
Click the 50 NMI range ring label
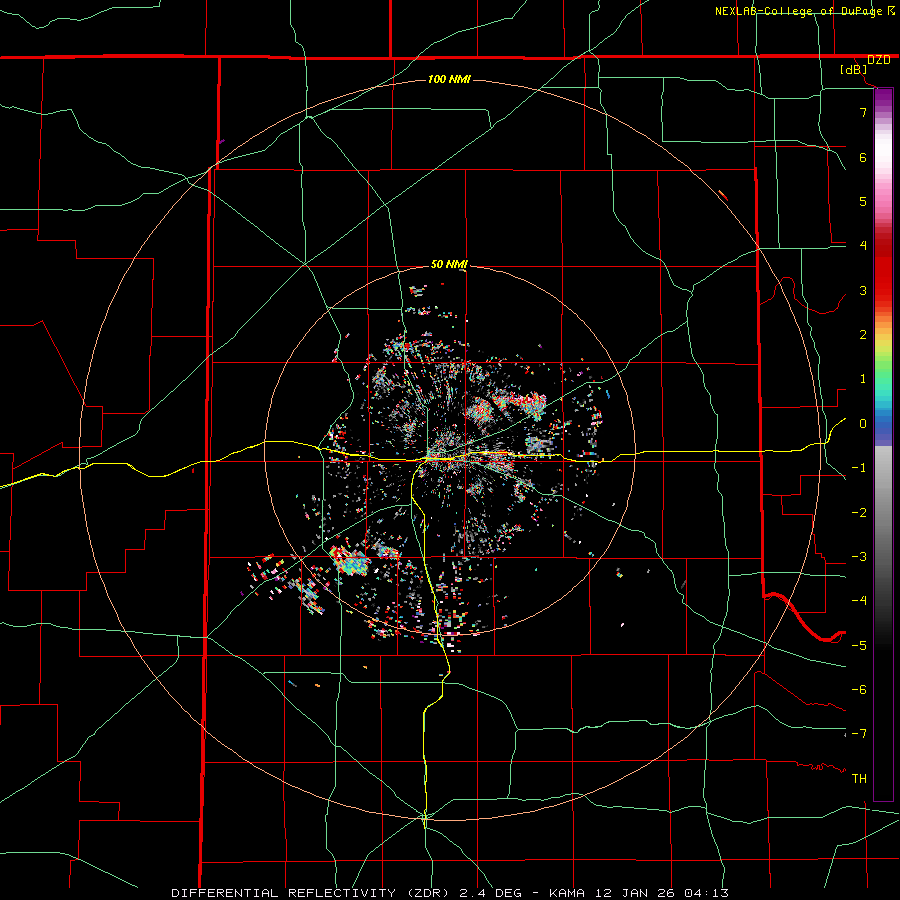pos(449,265)
